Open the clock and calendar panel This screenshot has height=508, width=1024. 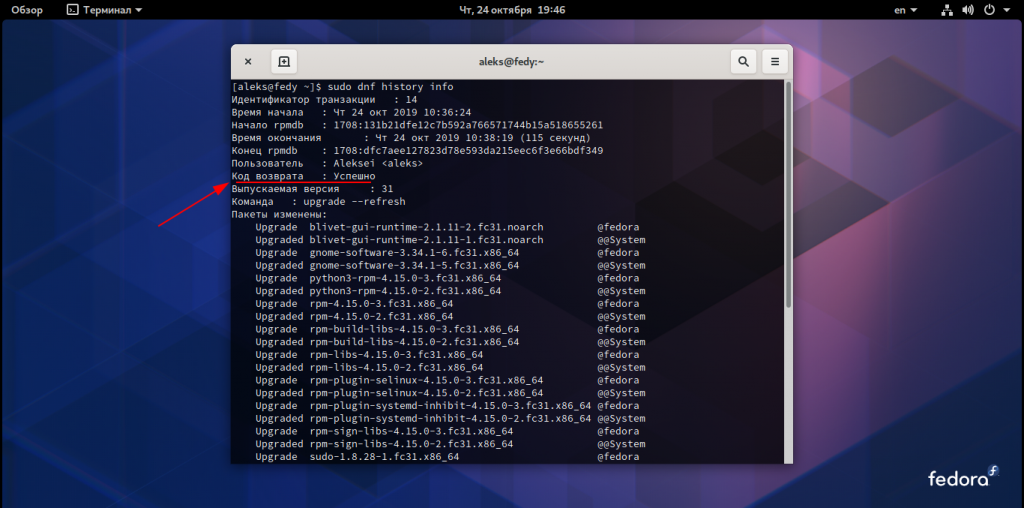512,10
